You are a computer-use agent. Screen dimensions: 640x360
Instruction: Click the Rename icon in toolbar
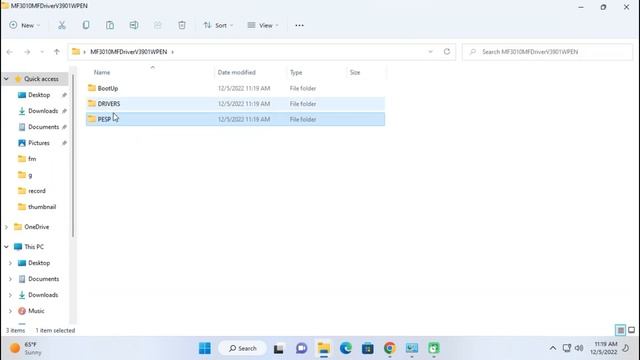coord(134,25)
